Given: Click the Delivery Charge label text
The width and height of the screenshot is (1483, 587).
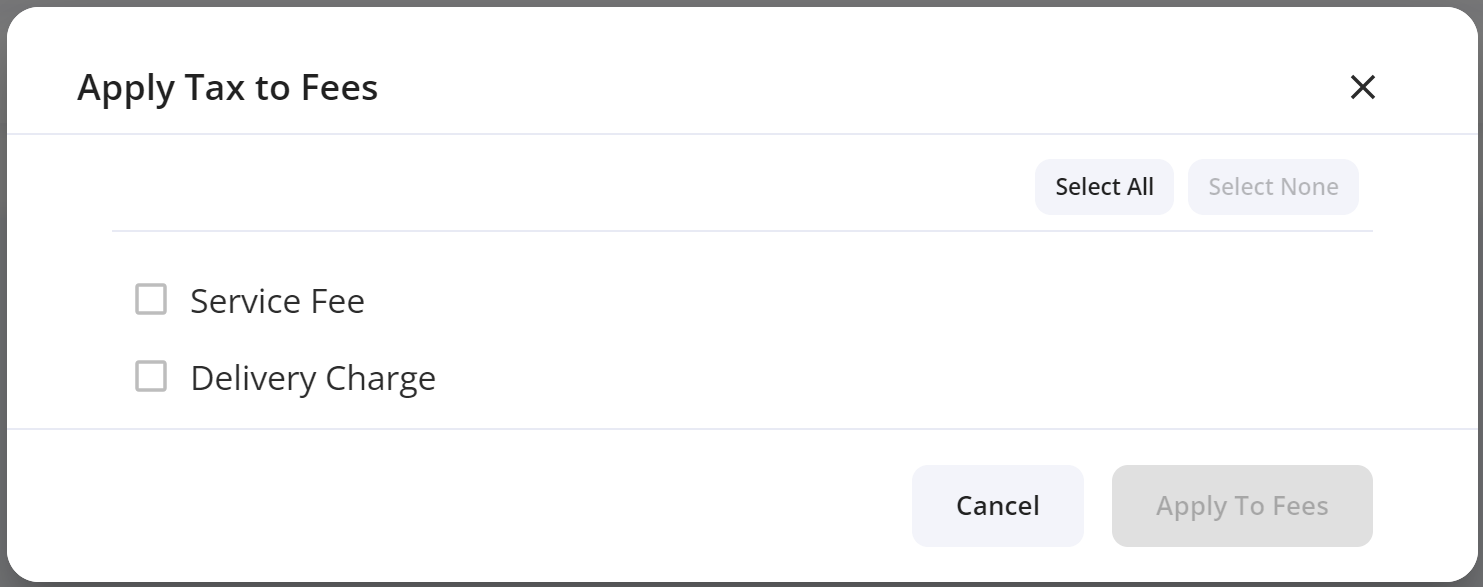Looking at the screenshot, I should [x=313, y=378].
